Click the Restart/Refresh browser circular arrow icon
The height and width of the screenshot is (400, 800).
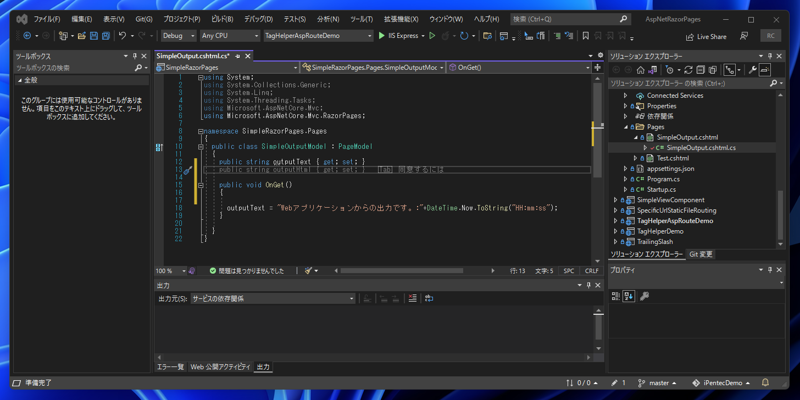[x=464, y=36]
